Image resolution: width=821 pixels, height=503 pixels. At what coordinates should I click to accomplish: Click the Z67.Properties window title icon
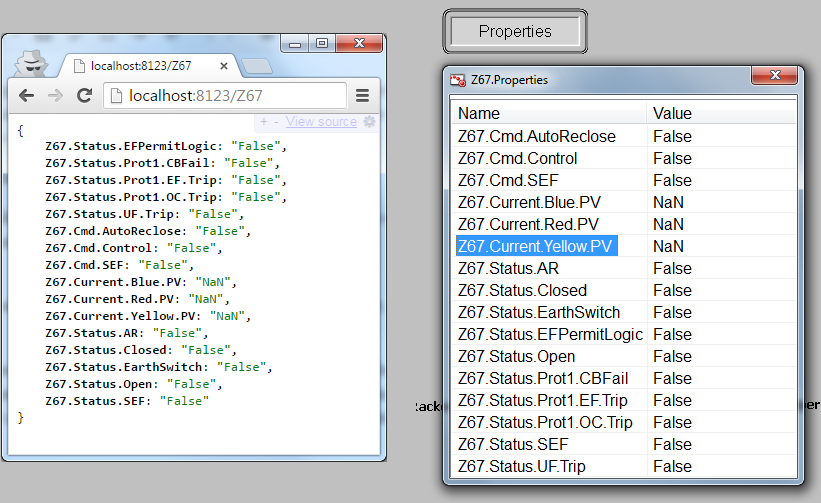458,80
